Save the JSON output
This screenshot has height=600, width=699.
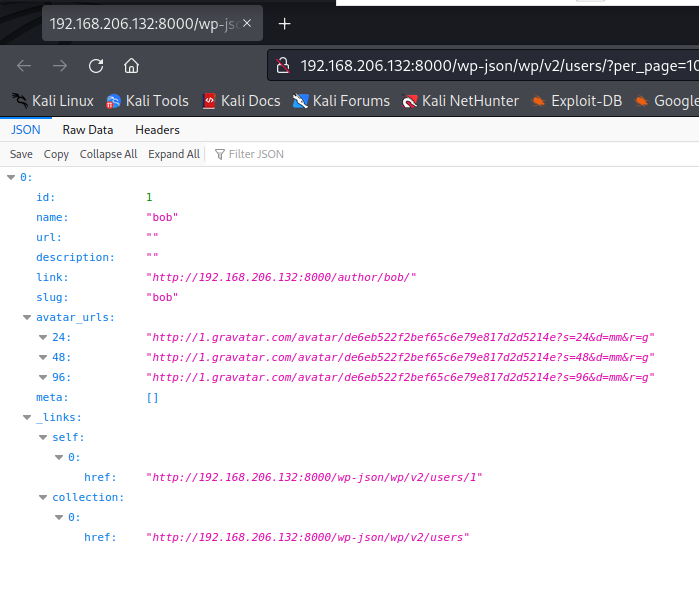[x=21, y=154]
